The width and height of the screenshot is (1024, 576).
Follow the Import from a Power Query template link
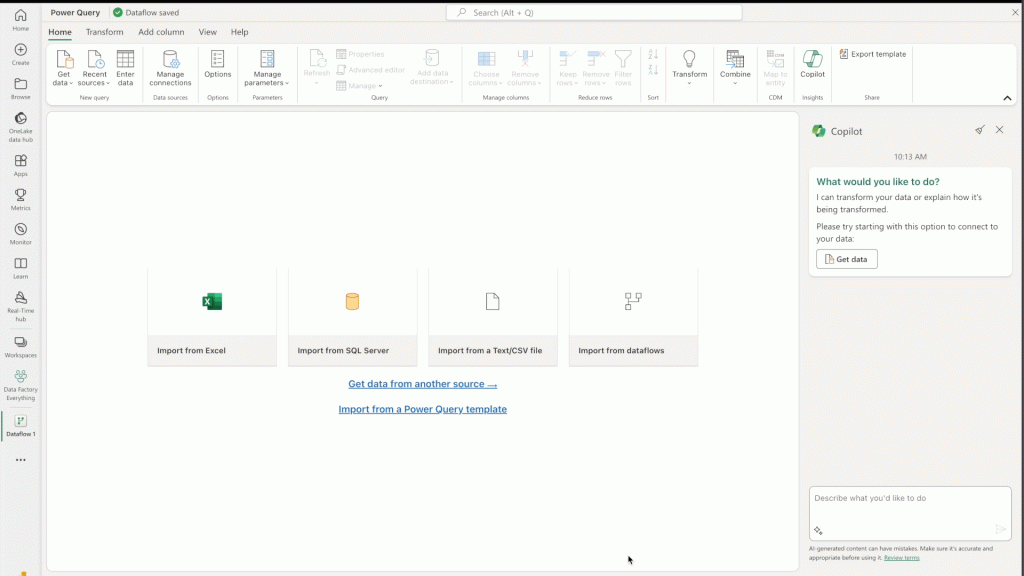click(422, 409)
